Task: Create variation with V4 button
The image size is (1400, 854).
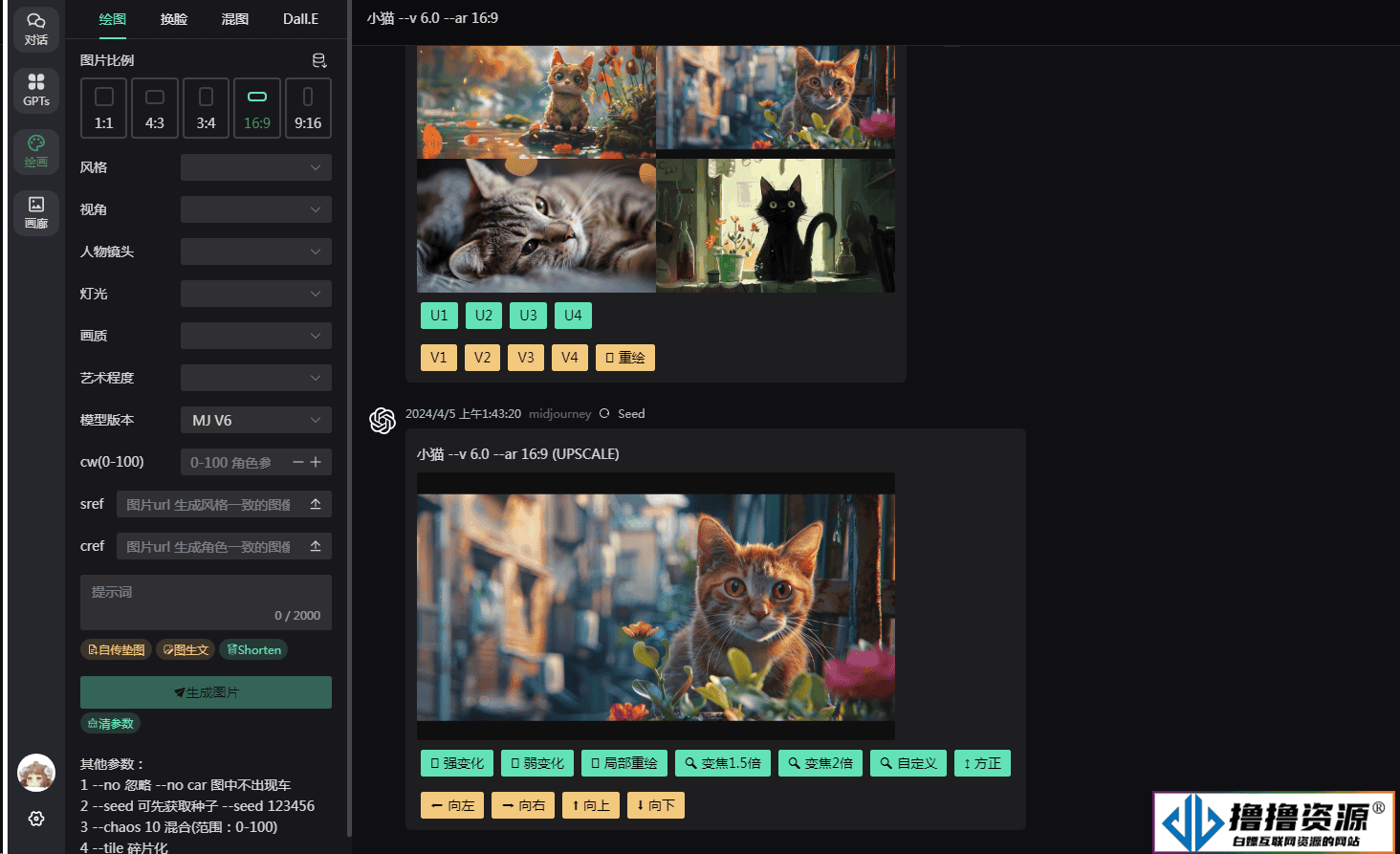Action: click(x=570, y=358)
